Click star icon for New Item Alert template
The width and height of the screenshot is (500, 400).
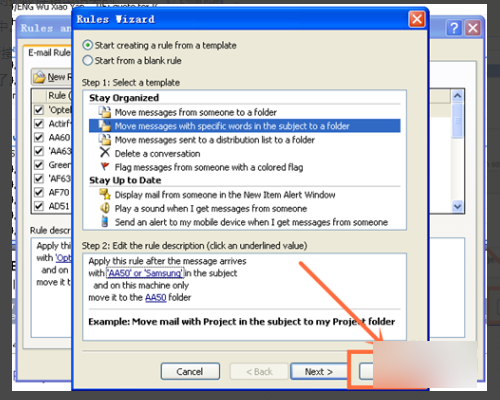[105, 194]
